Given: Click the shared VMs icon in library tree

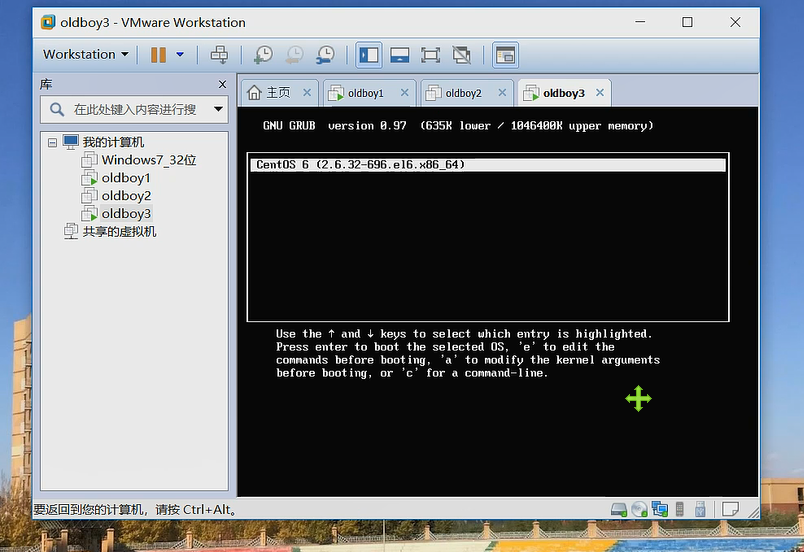Looking at the screenshot, I should pyautogui.click(x=71, y=232).
